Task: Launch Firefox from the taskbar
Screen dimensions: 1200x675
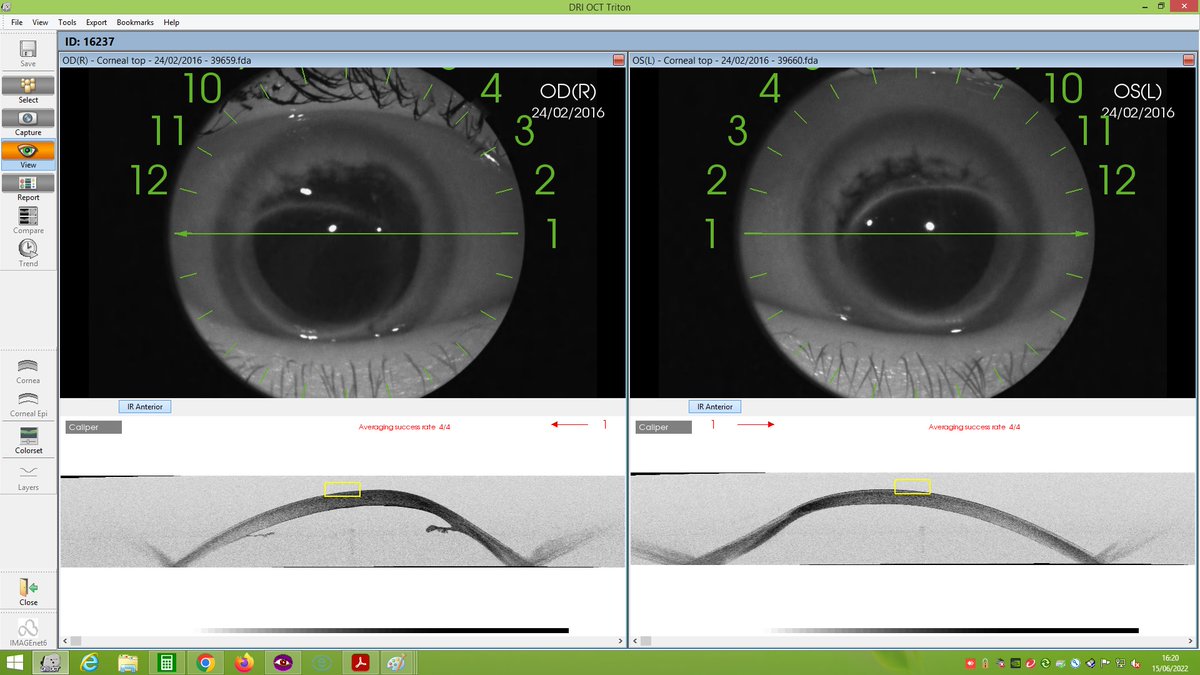Action: click(x=244, y=662)
